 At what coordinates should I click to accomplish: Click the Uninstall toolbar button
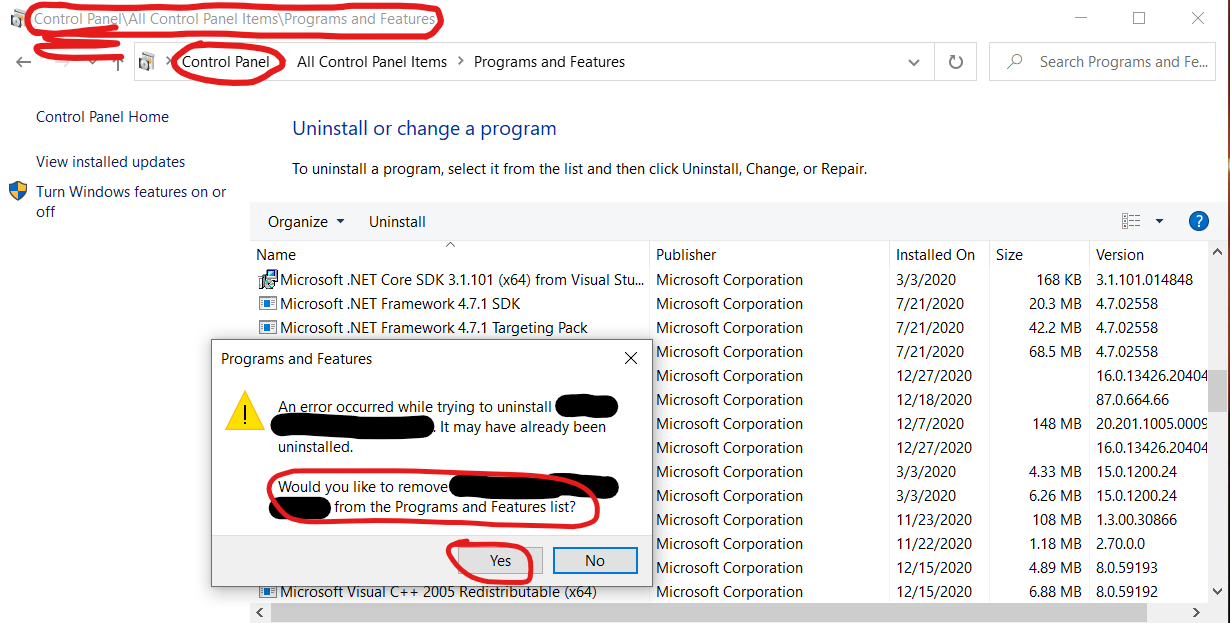point(397,222)
